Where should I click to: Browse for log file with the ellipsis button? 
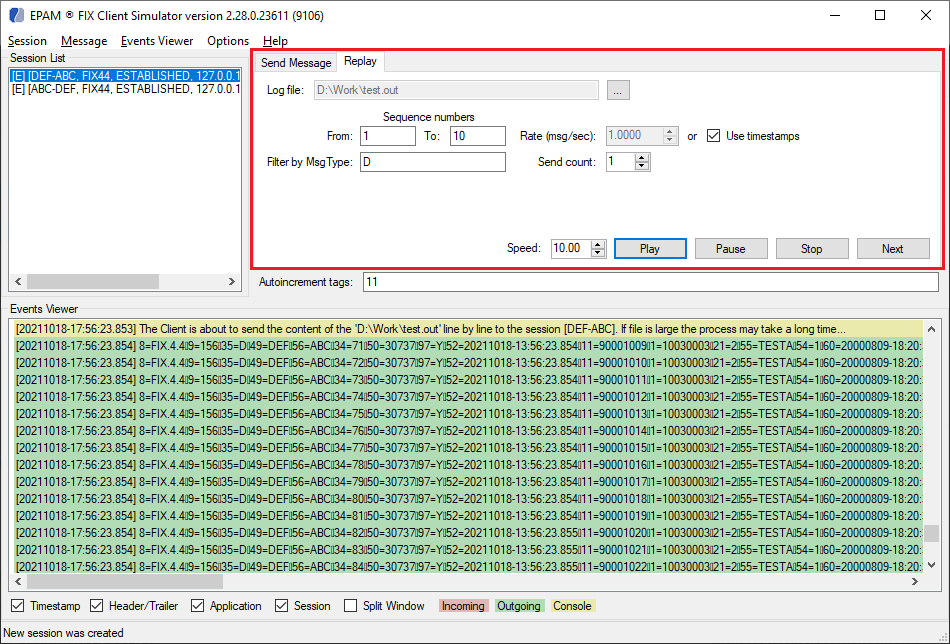(x=617, y=90)
